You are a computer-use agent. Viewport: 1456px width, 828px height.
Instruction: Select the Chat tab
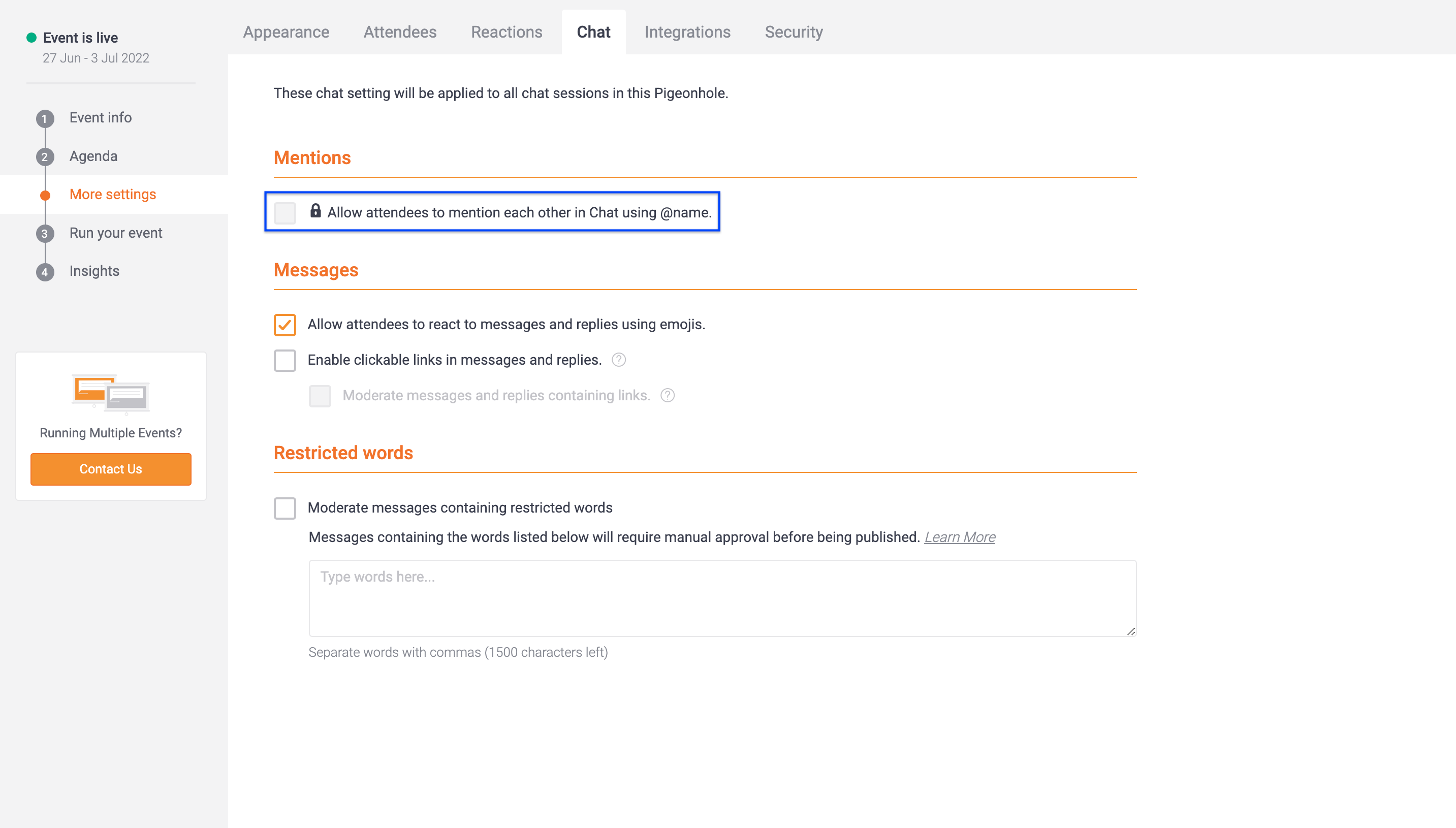[593, 33]
